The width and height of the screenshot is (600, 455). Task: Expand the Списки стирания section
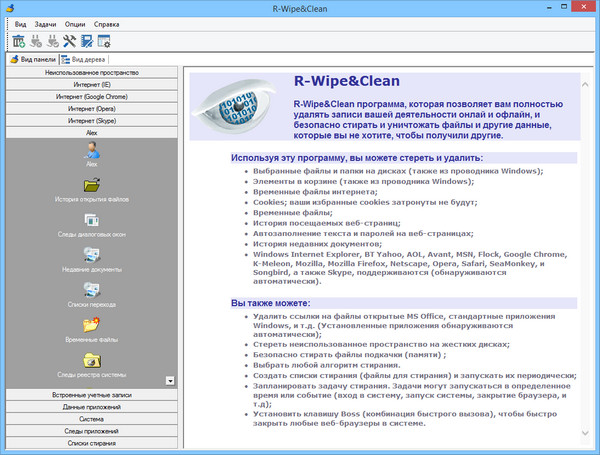tap(91, 441)
